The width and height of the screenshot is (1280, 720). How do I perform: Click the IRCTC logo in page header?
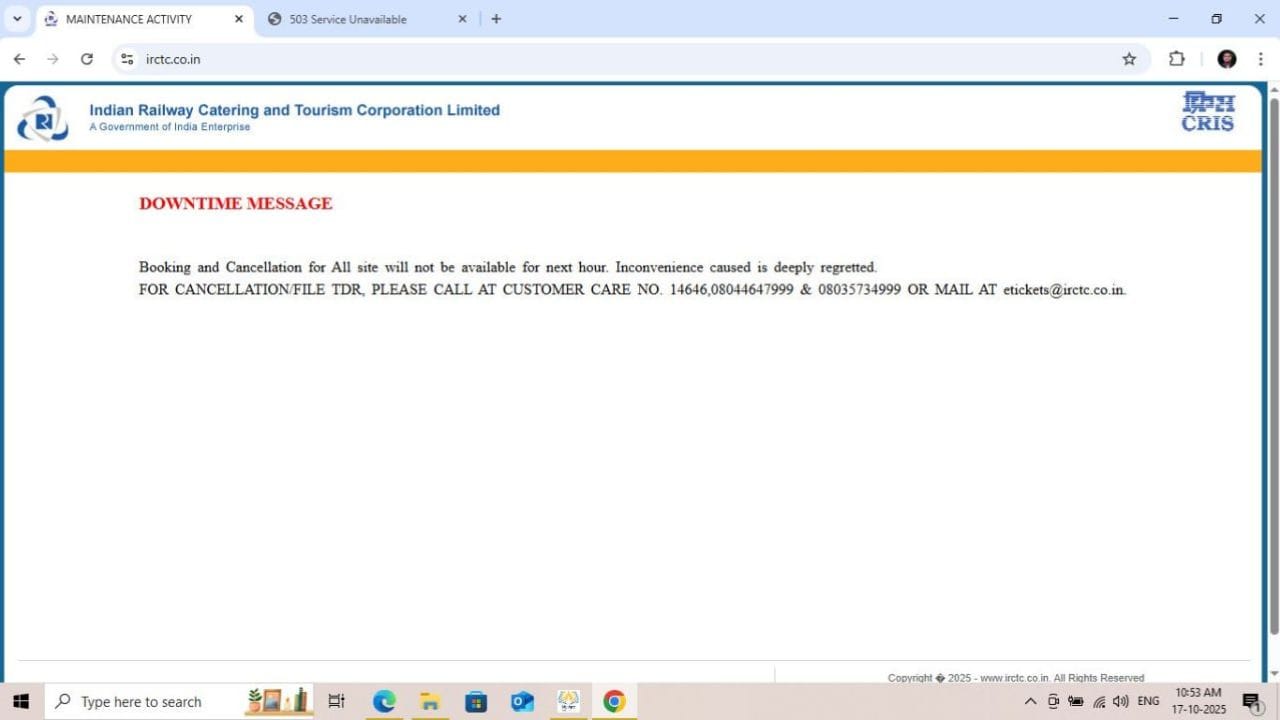[43, 119]
